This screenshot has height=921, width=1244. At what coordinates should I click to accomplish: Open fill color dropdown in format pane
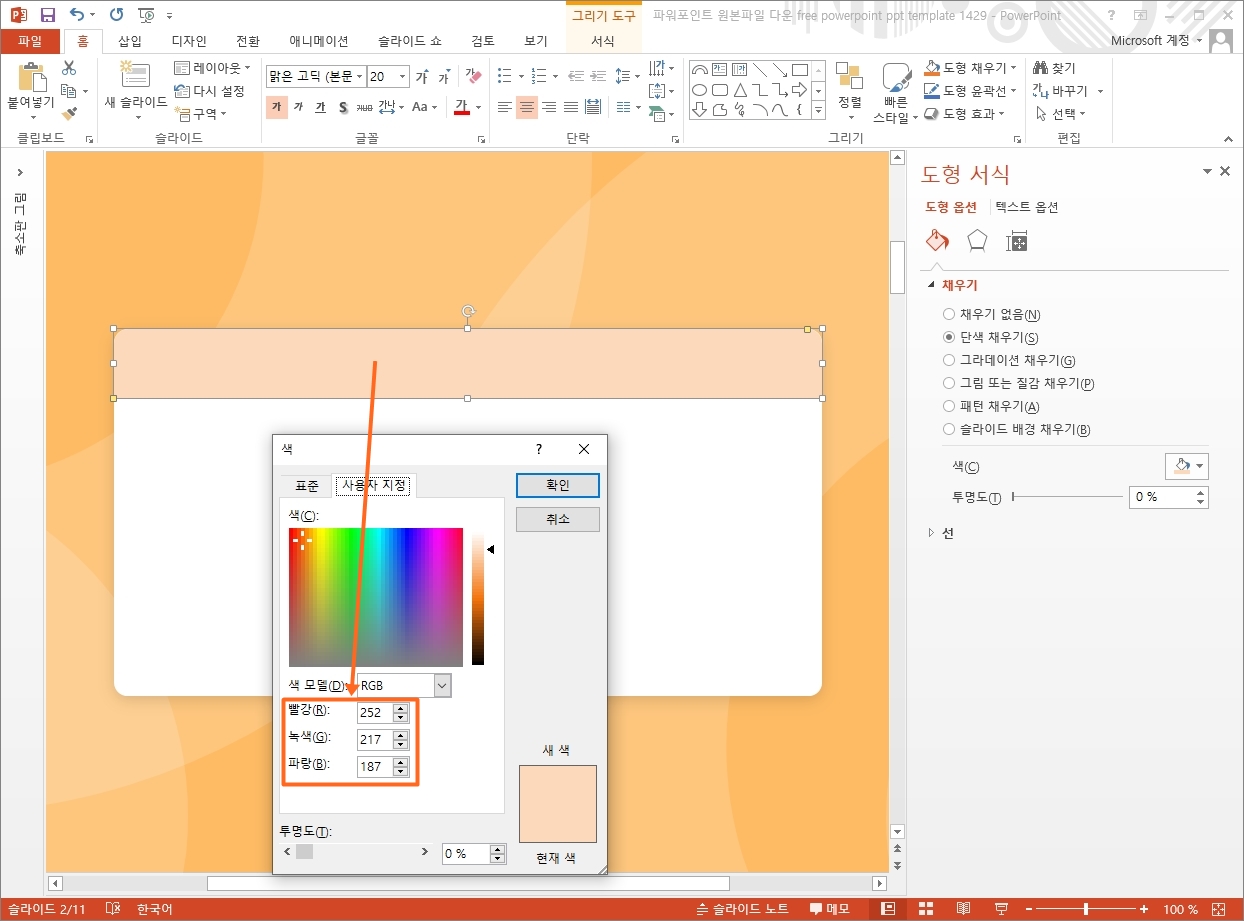[x=1187, y=466]
